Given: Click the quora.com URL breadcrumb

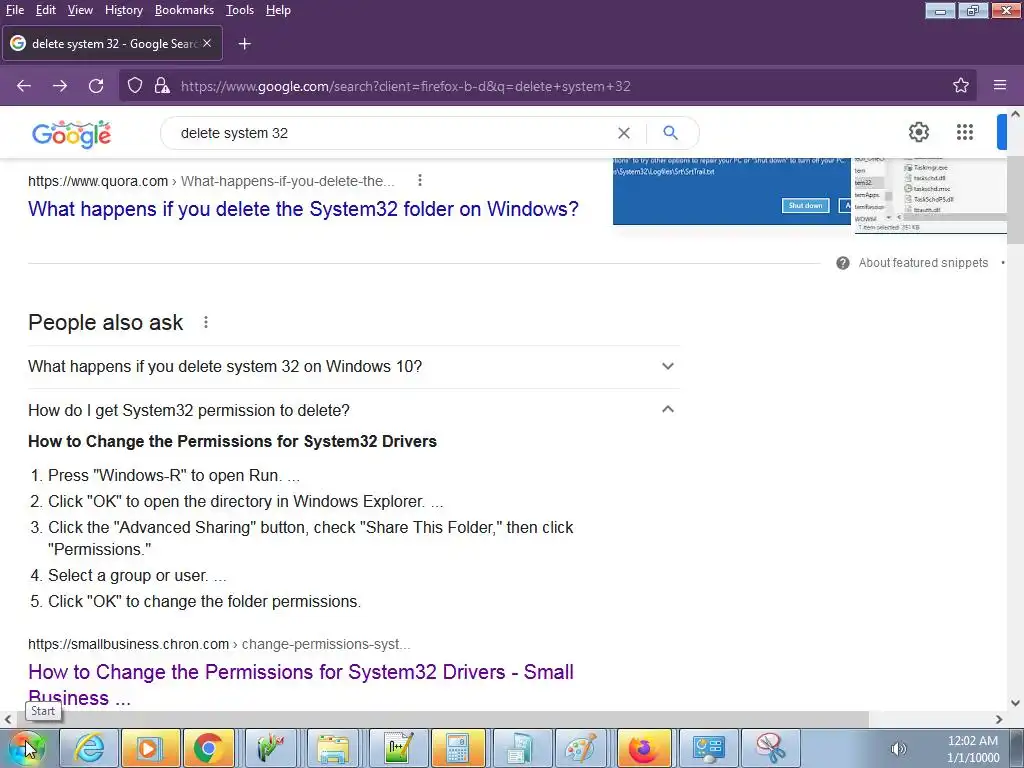Looking at the screenshot, I should click(x=211, y=181).
